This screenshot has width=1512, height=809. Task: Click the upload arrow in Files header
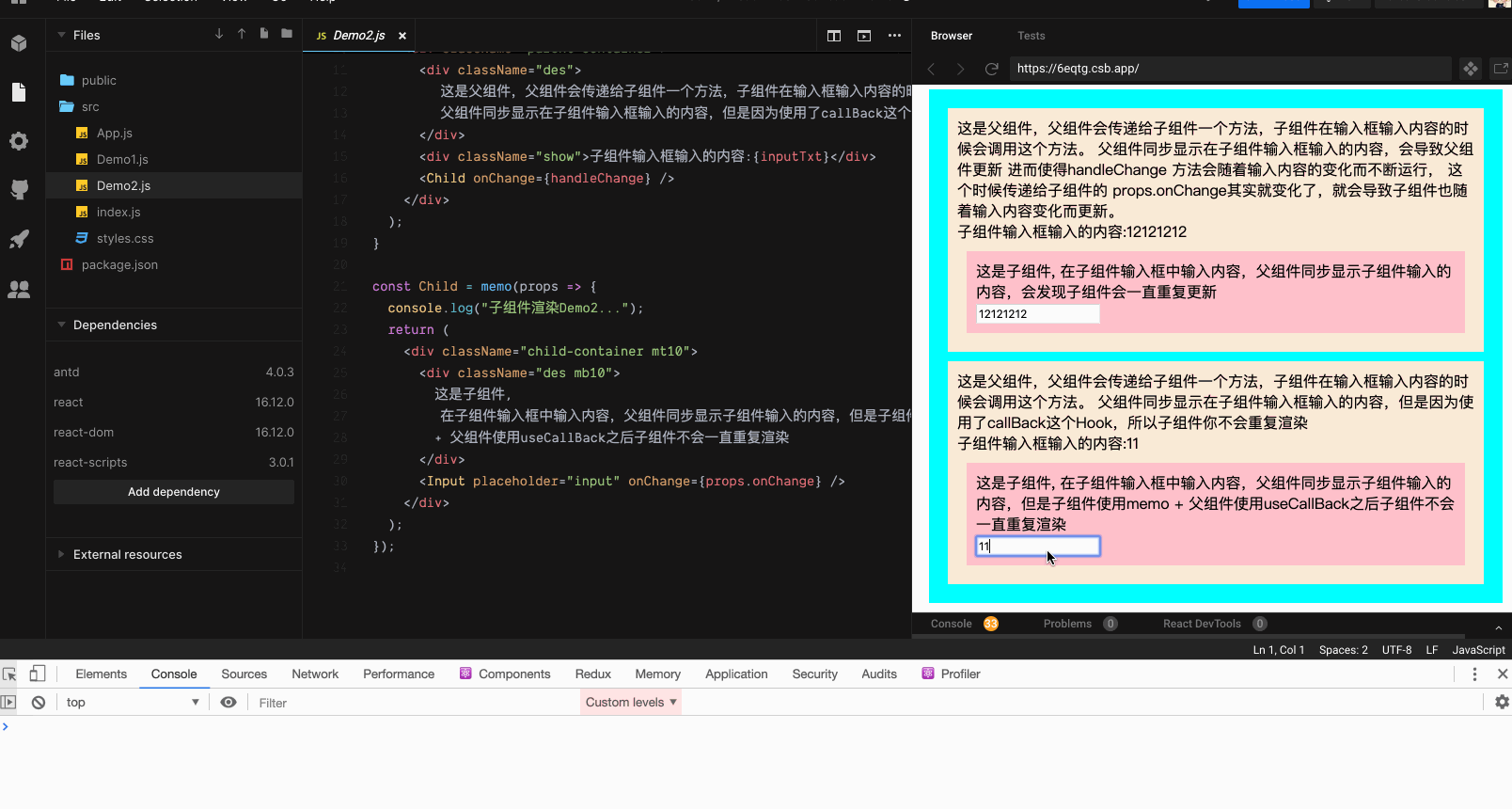242,34
